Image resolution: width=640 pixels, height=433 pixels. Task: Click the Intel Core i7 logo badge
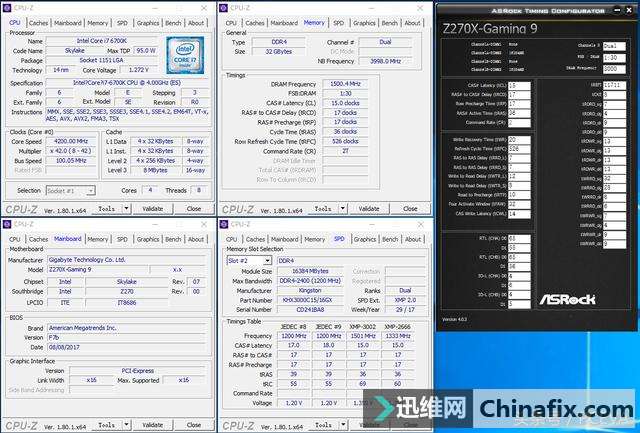tap(185, 55)
